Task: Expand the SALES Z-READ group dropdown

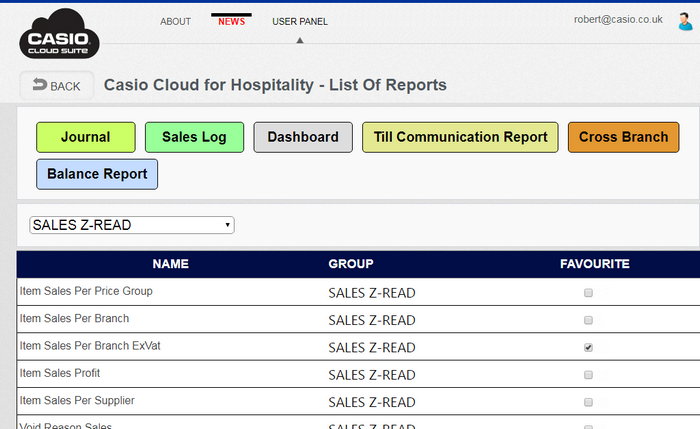Action: 132,225
